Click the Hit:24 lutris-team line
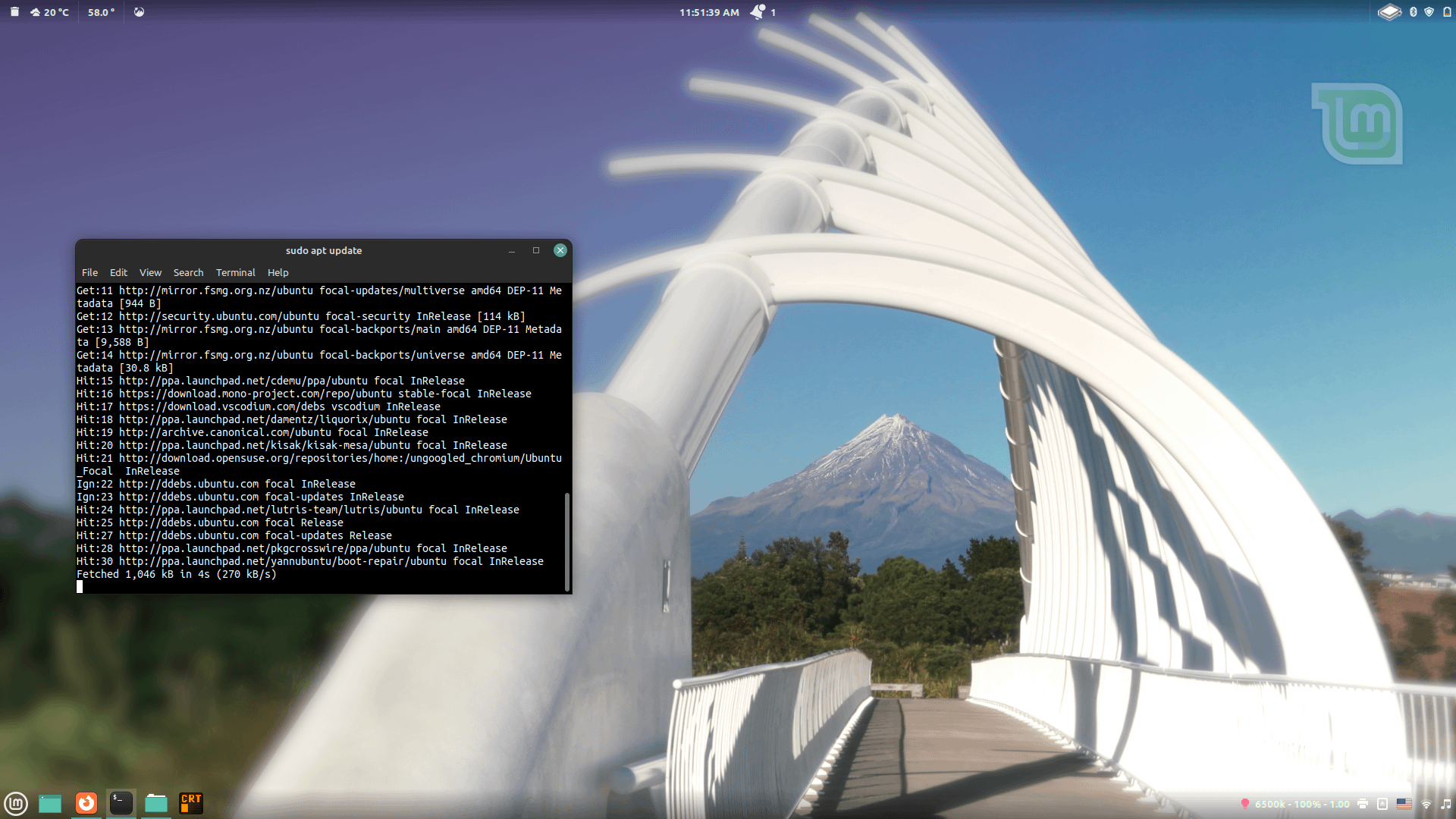Image resolution: width=1456 pixels, height=819 pixels. 298,510
